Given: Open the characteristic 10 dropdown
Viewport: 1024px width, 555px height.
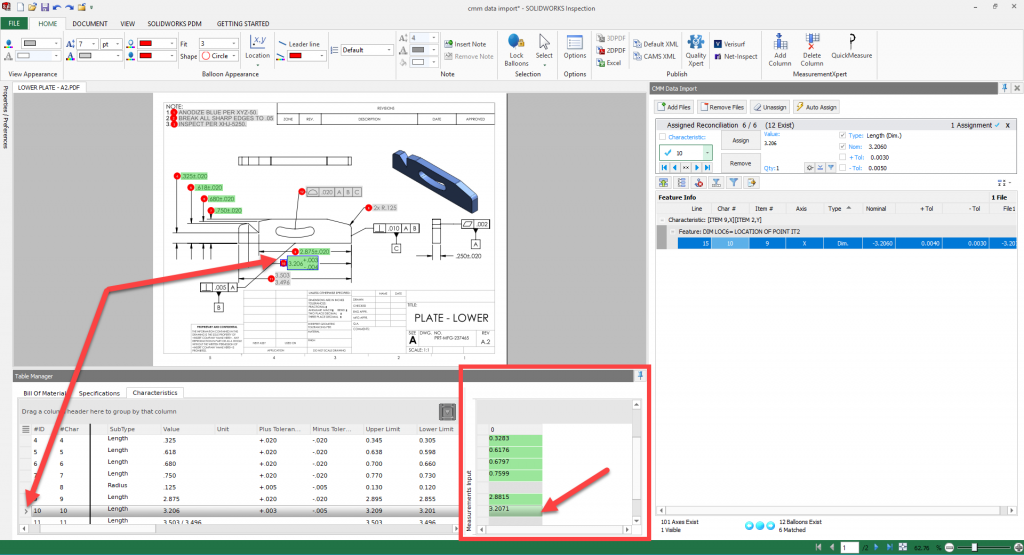Looking at the screenshot, I should coord(707,153).
